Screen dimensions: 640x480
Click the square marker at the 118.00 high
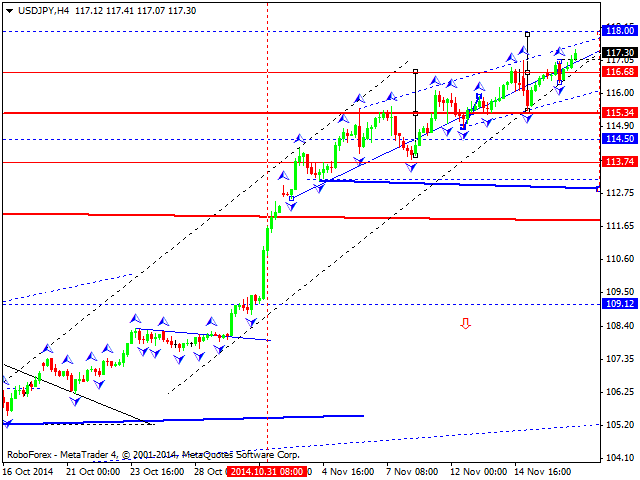pyautogui.click(x=527, y=34)
